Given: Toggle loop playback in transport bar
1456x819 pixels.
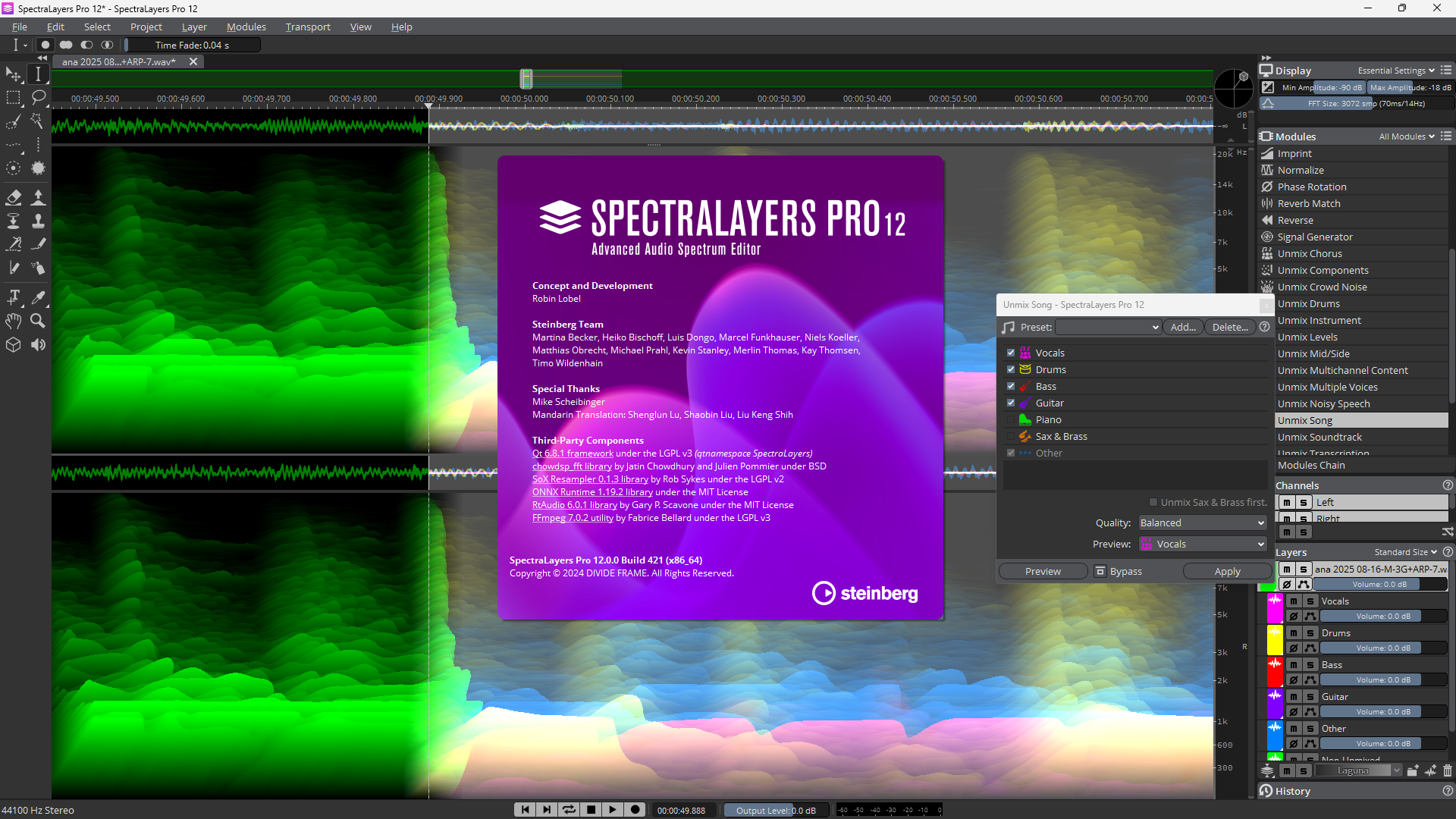Looking at the screenshot, I should point(569,810).
